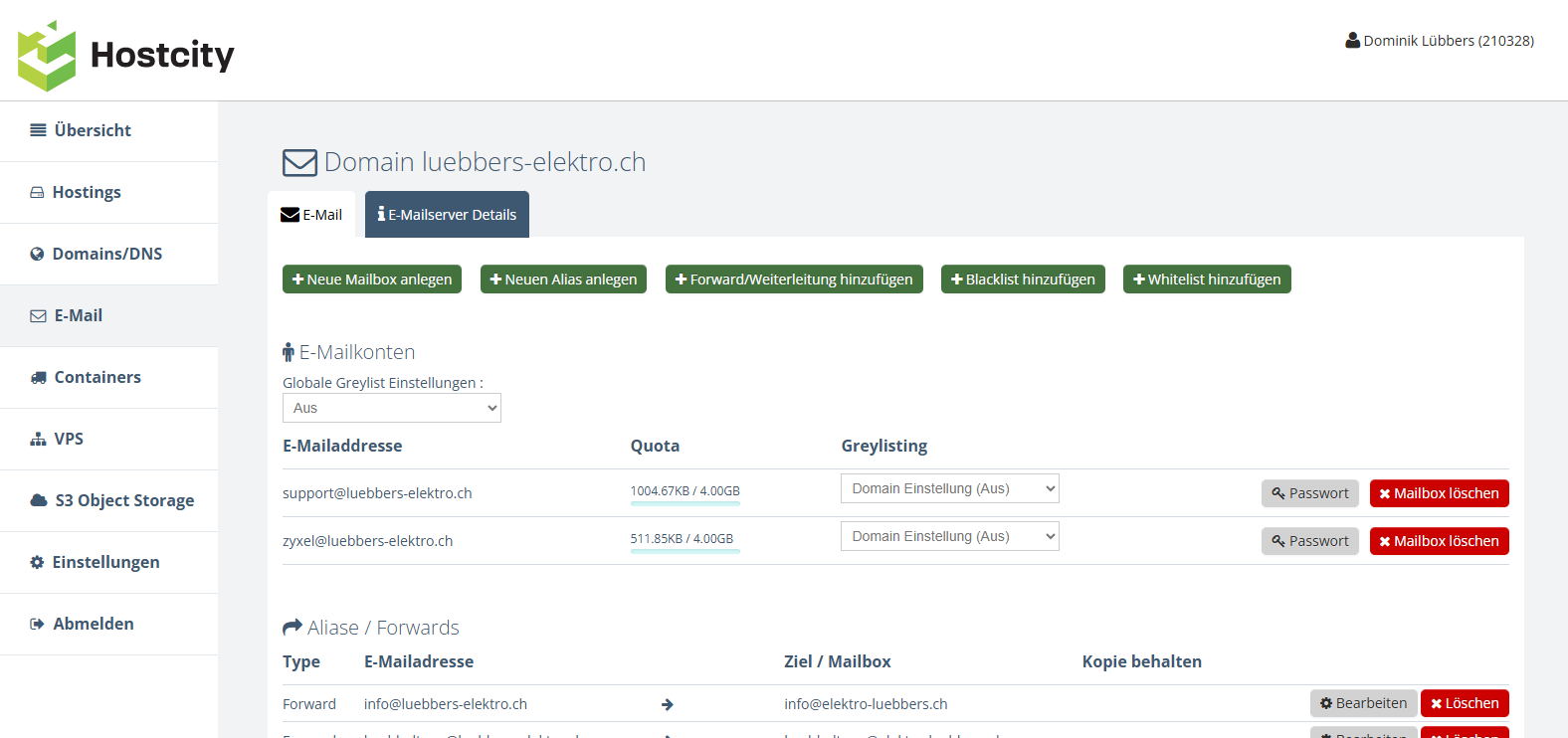The width and height of the screenshot is (1568, 738).
Task: Click the Abmelden sign-out icon
Action: pos(37,624)
